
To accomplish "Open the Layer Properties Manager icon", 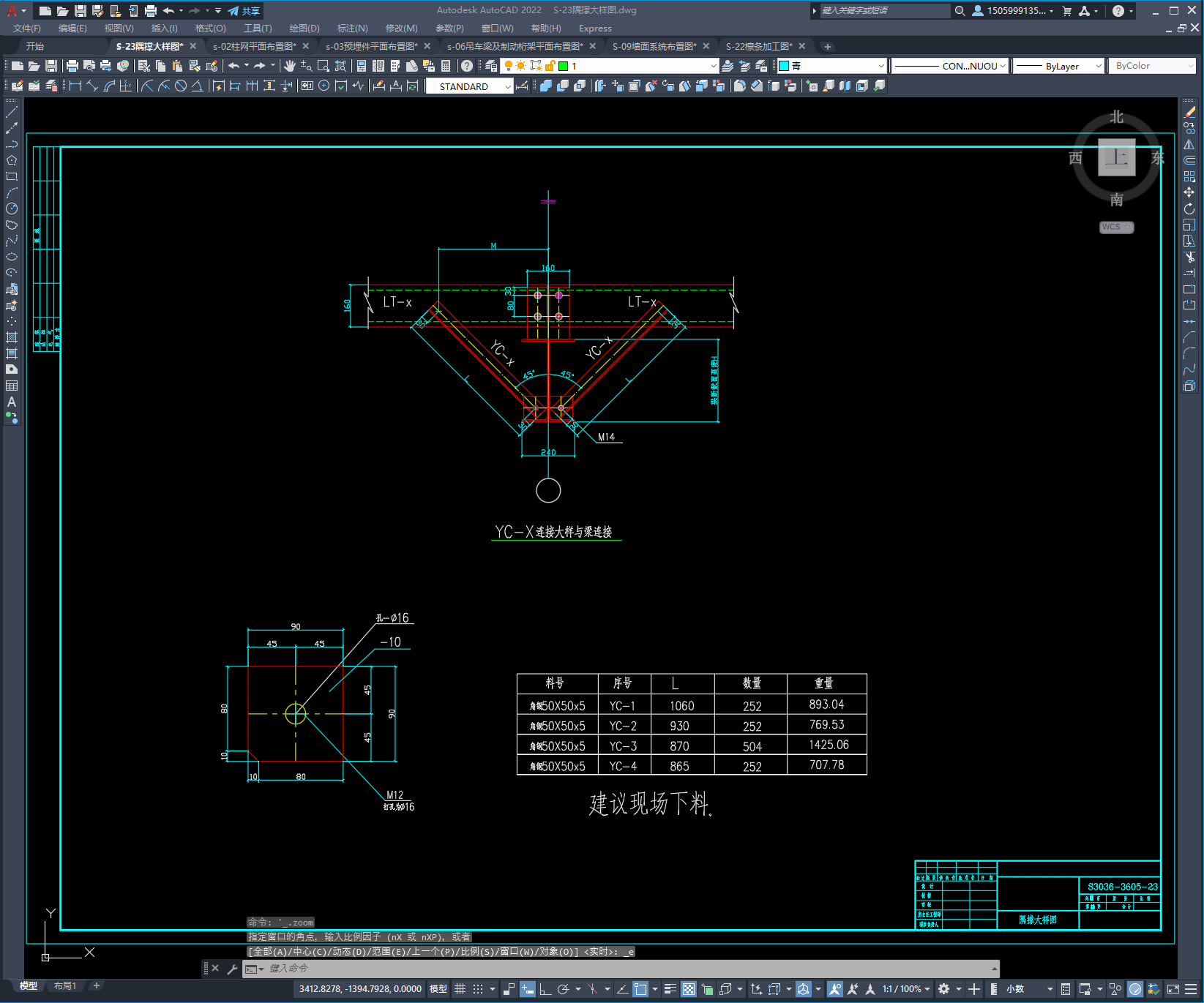I will tap(491, 66).
